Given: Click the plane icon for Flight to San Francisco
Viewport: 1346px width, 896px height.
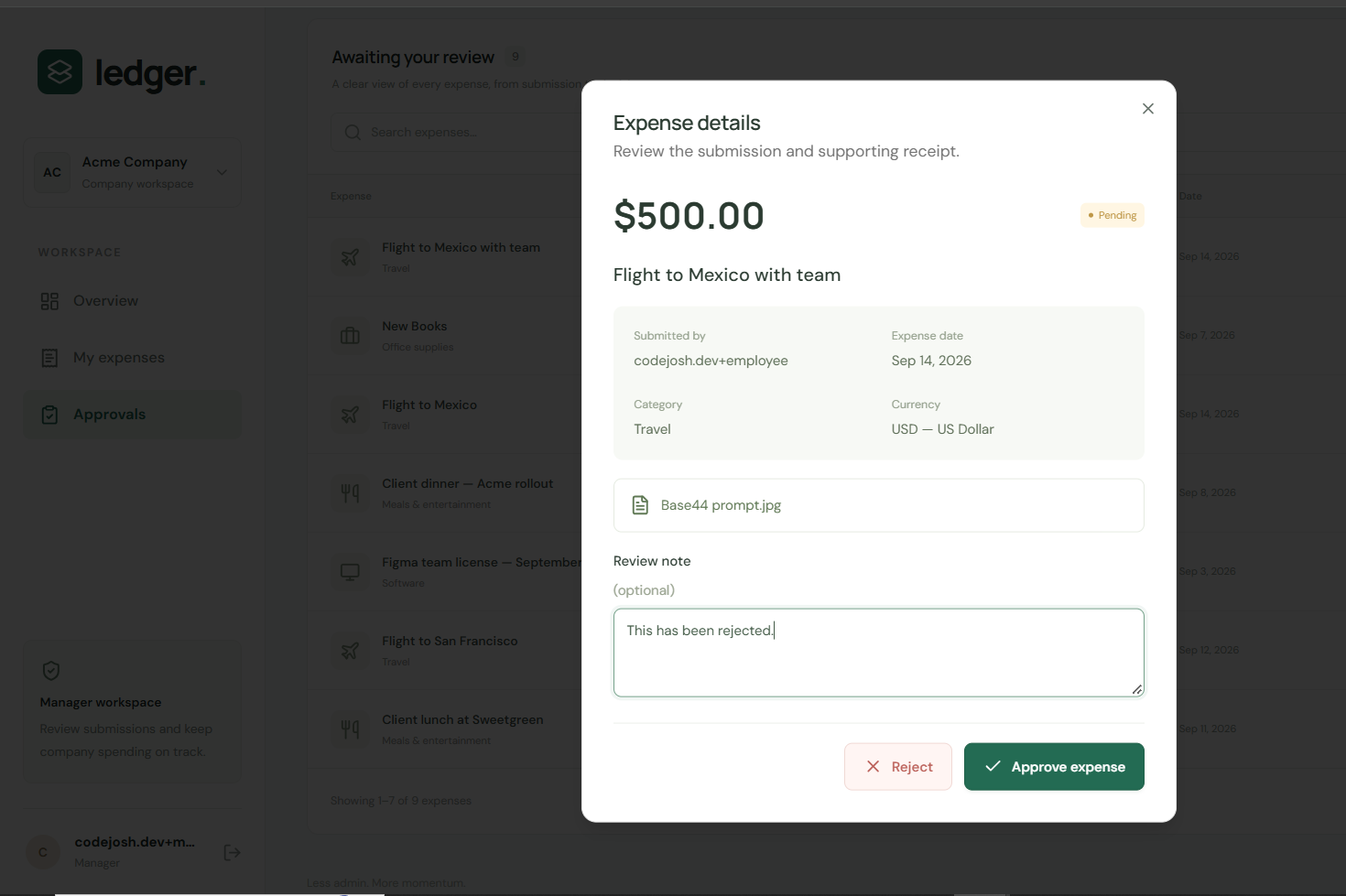Looking at the screenshot, I should pos(350,651).
